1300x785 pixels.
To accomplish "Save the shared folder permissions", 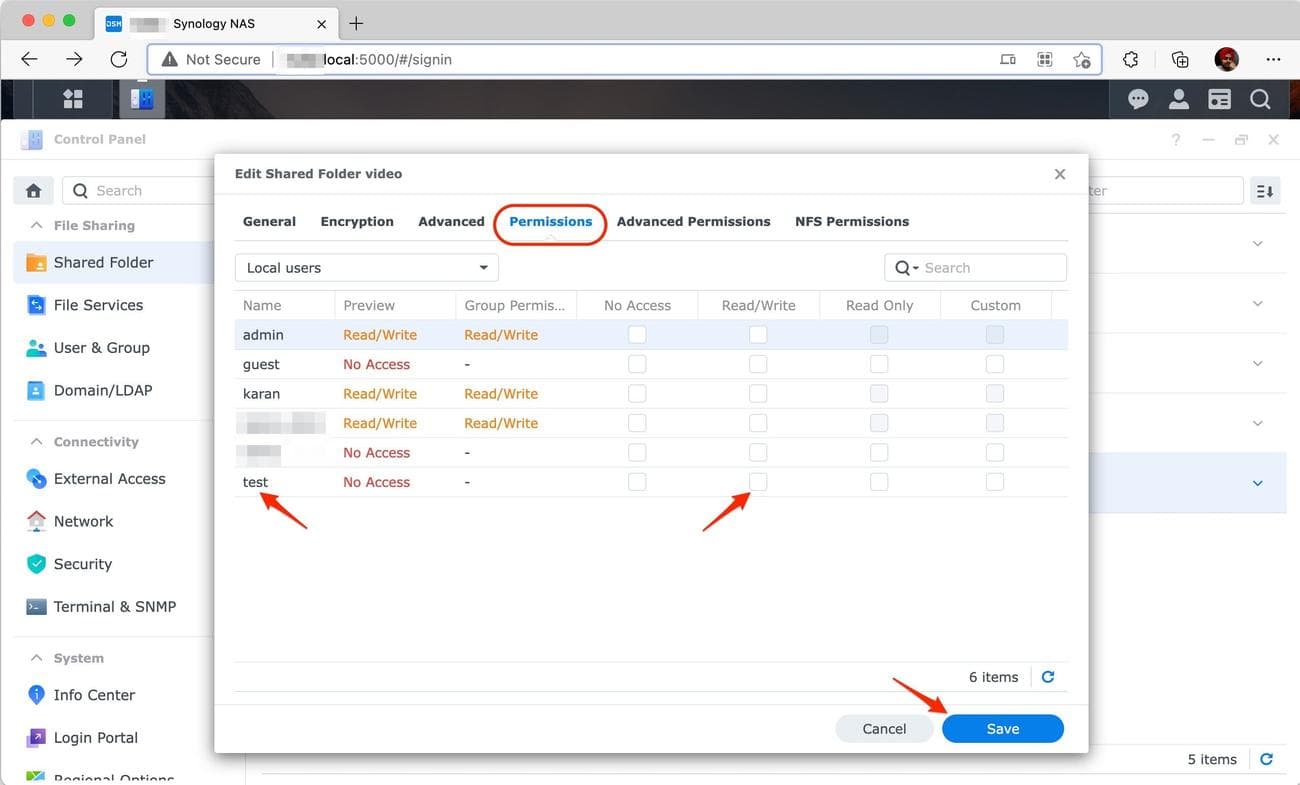I will pyautogui.click(x=1002, y=728).
